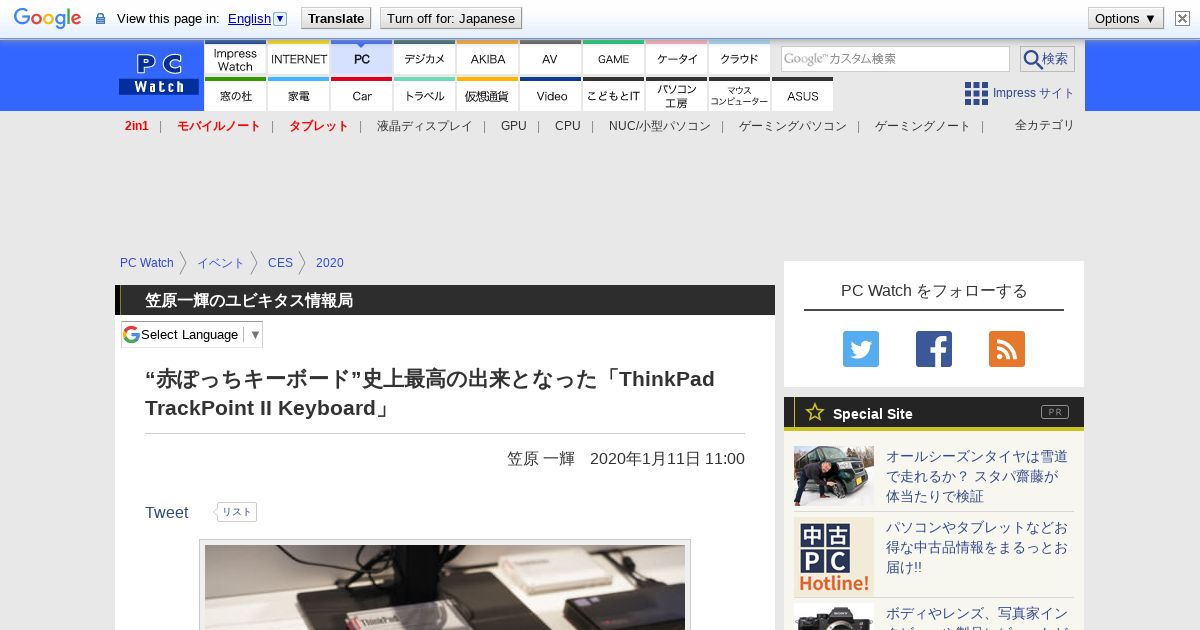Click the リスト button beside Tweet

tap(236, 512)
